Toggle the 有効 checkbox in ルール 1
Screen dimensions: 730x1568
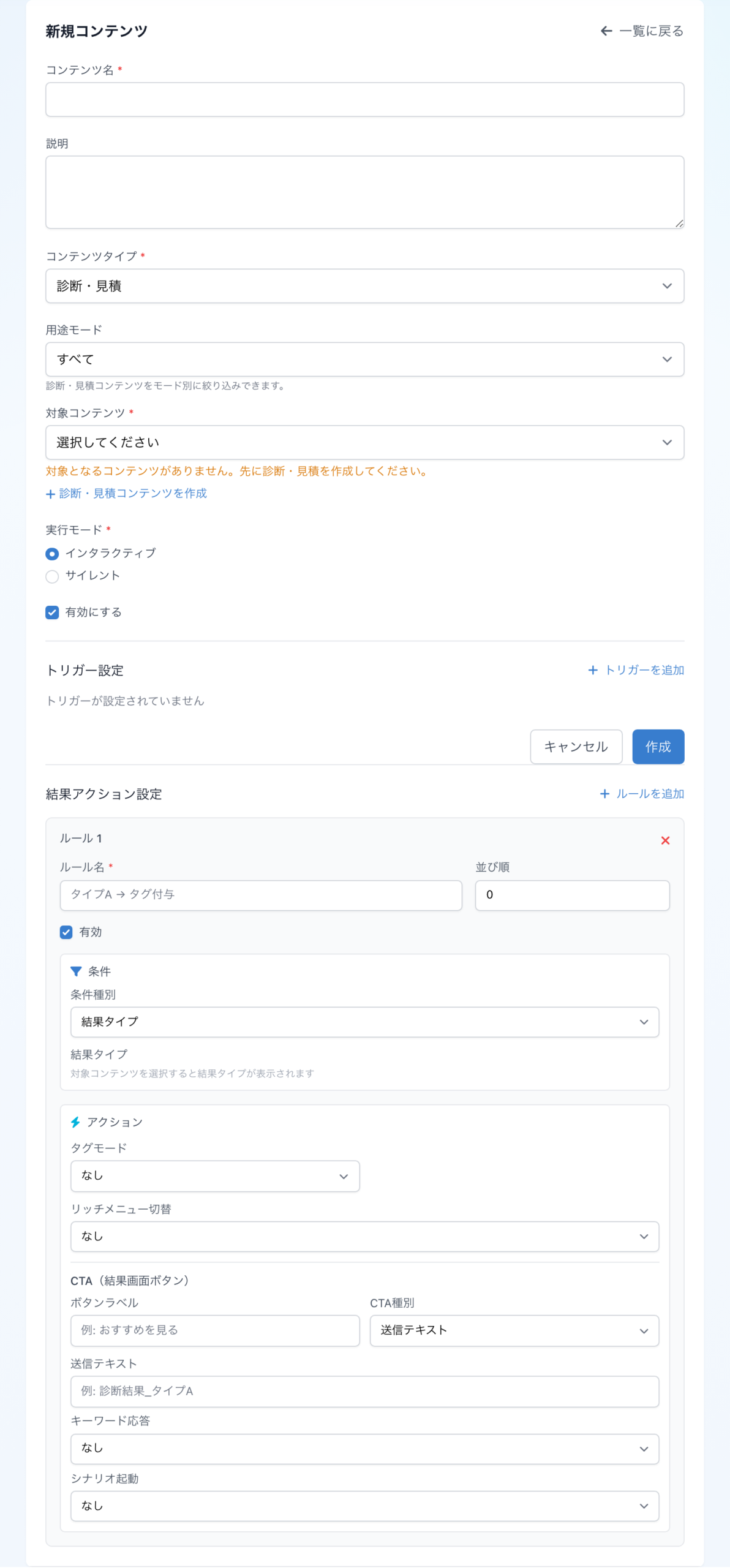click(66, 932)
